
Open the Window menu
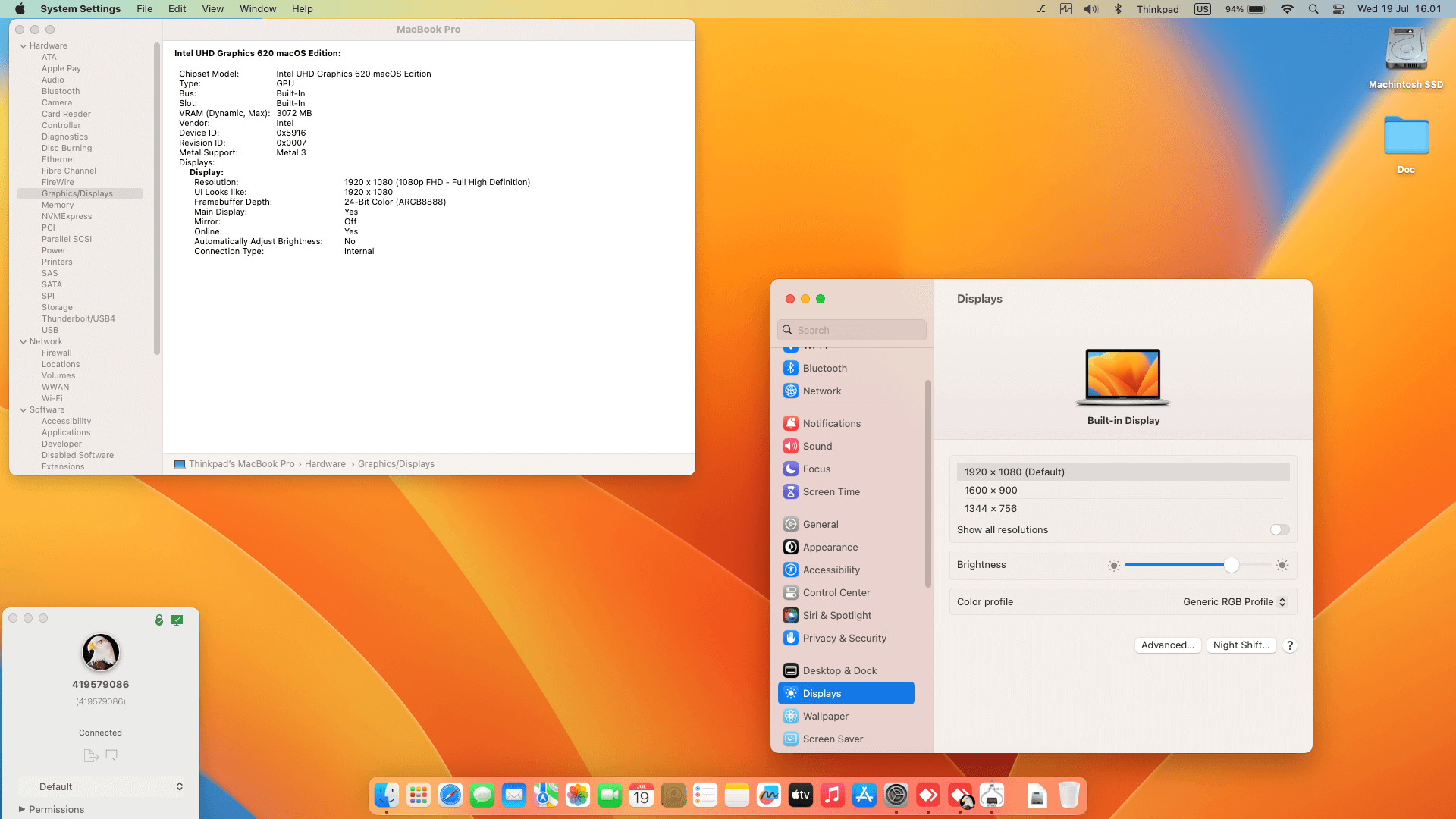pos(258,9)
